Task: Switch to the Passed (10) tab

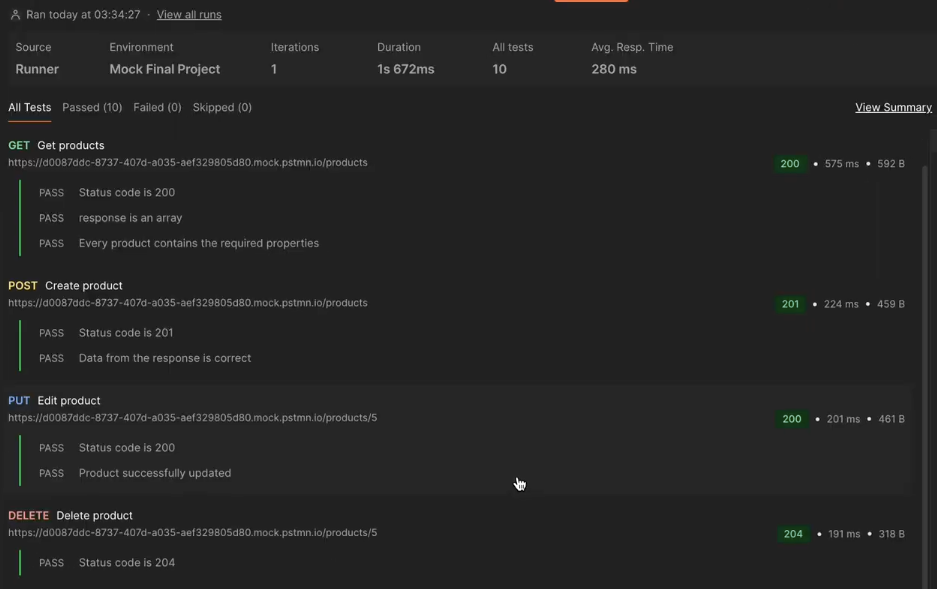Action: [92, 108]
